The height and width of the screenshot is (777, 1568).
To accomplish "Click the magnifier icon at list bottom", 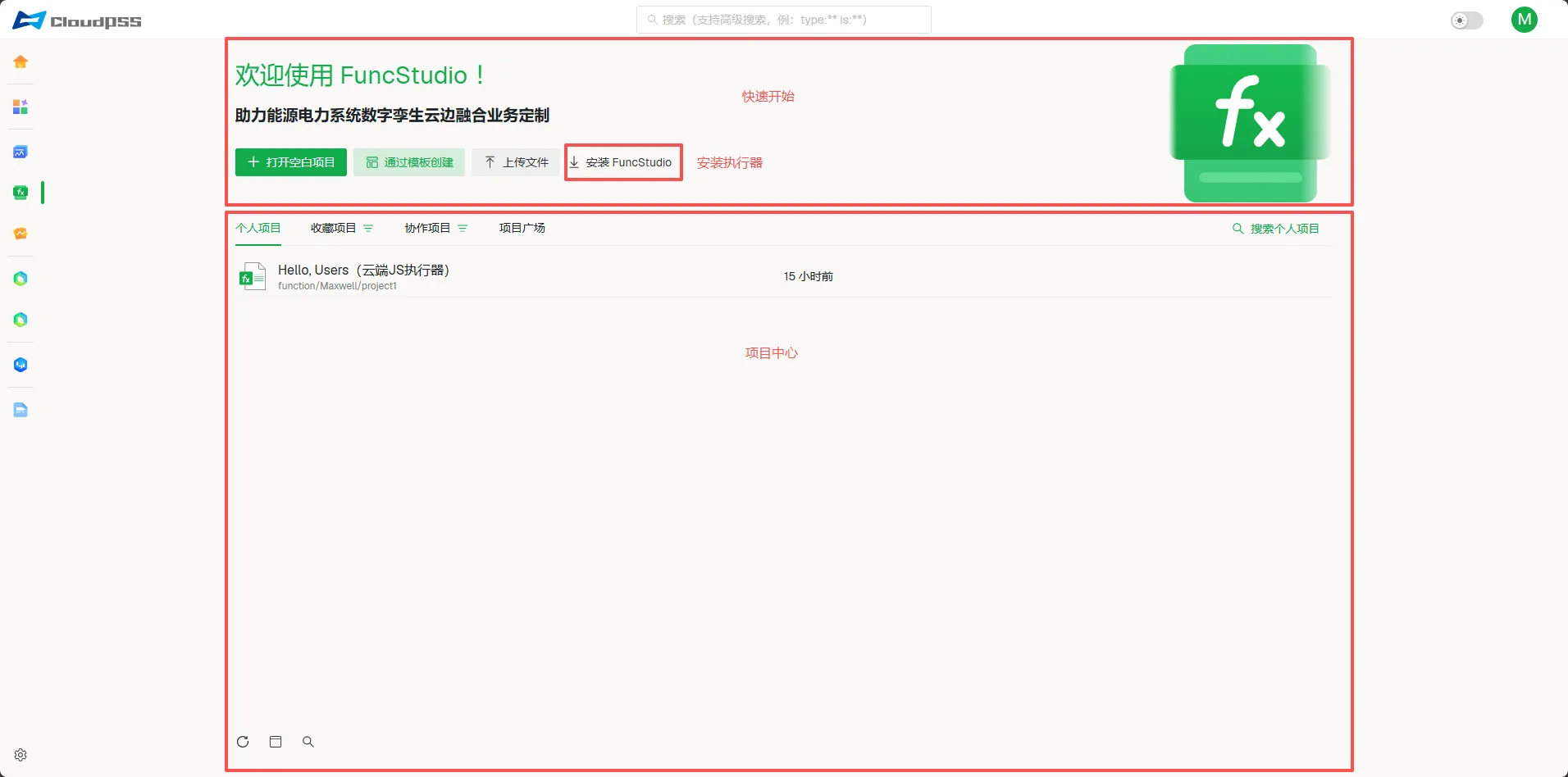I will point(308,742).
